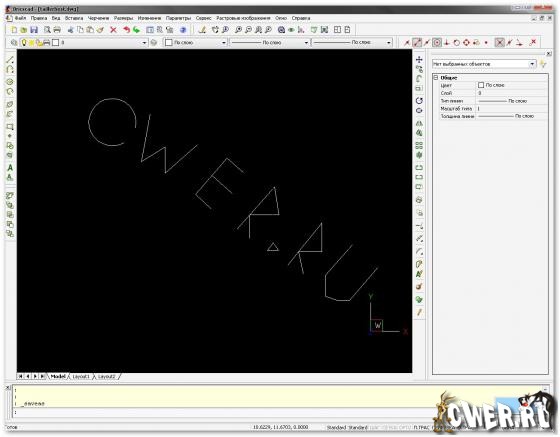Toggle the layer lightbulb on/off icon

(24, 42)
